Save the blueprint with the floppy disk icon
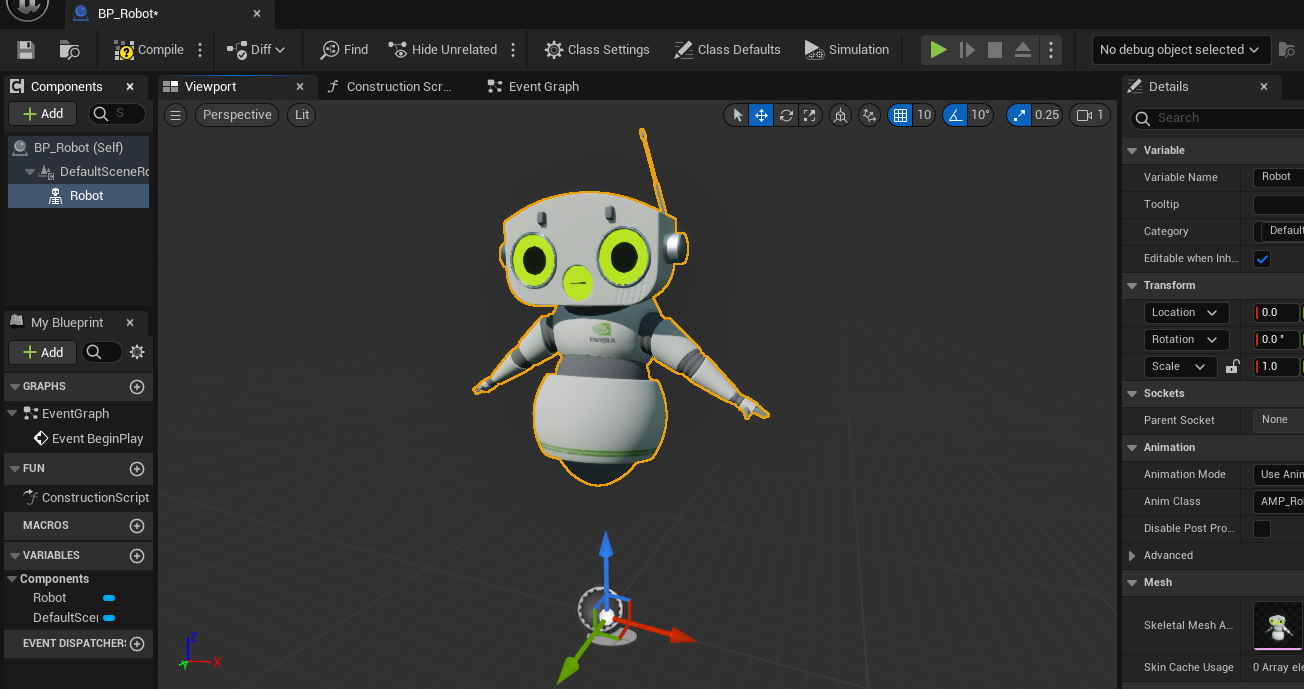The height and width of the screenshot is (689, 1304). tap(26, 50)
